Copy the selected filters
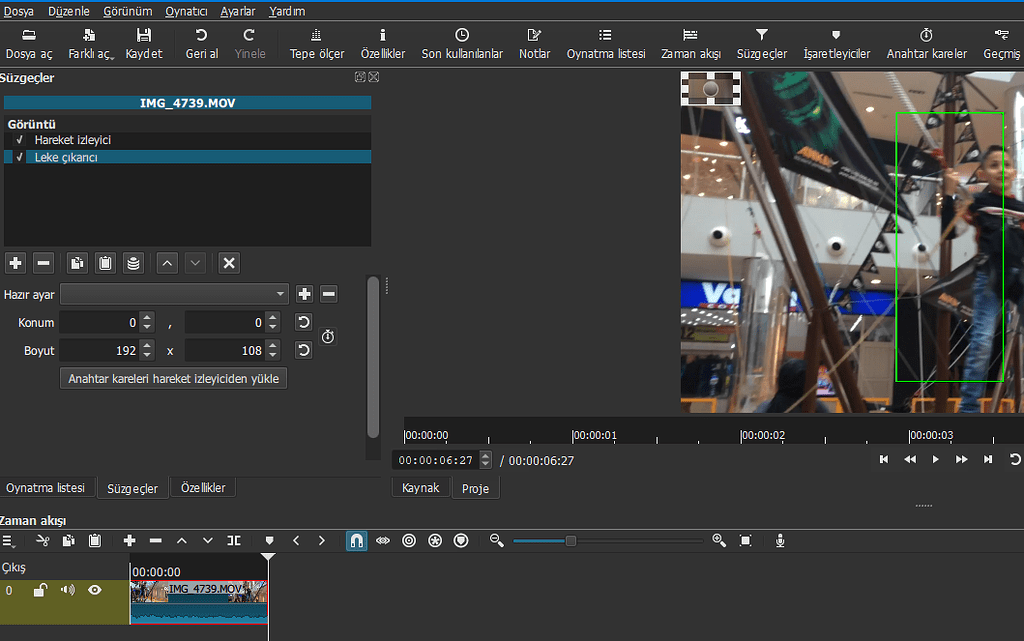 click(x=77, y=263)
